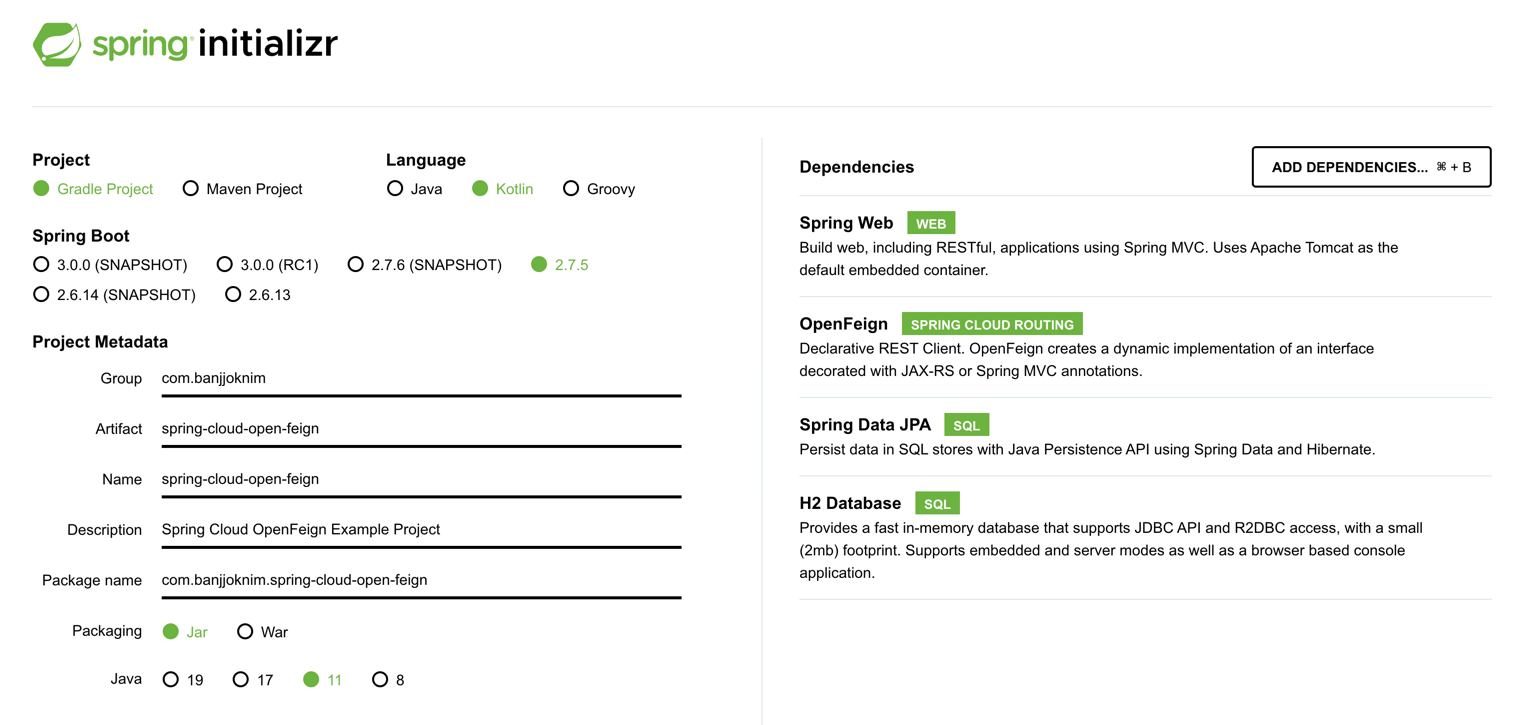Select Spring Boot 2.6.13 version
The image size is (1526, 725).
point(233,295)
